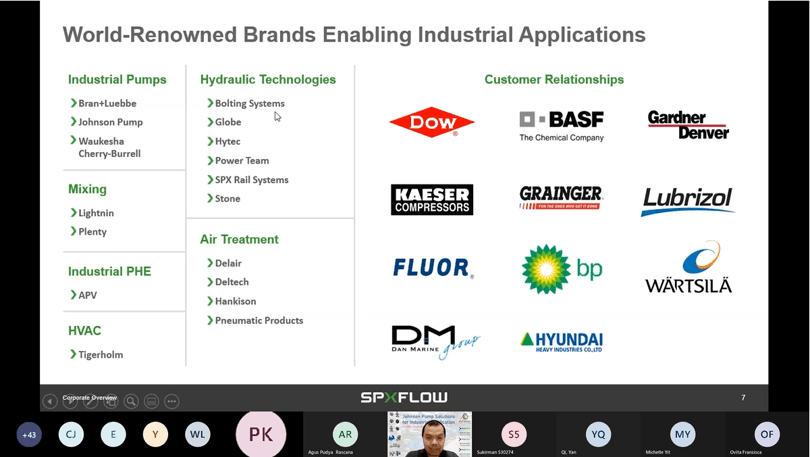Image resolution: width=810 pixels, height=457 pixels.
Task: Click the Dow logo
Action: 432,122
